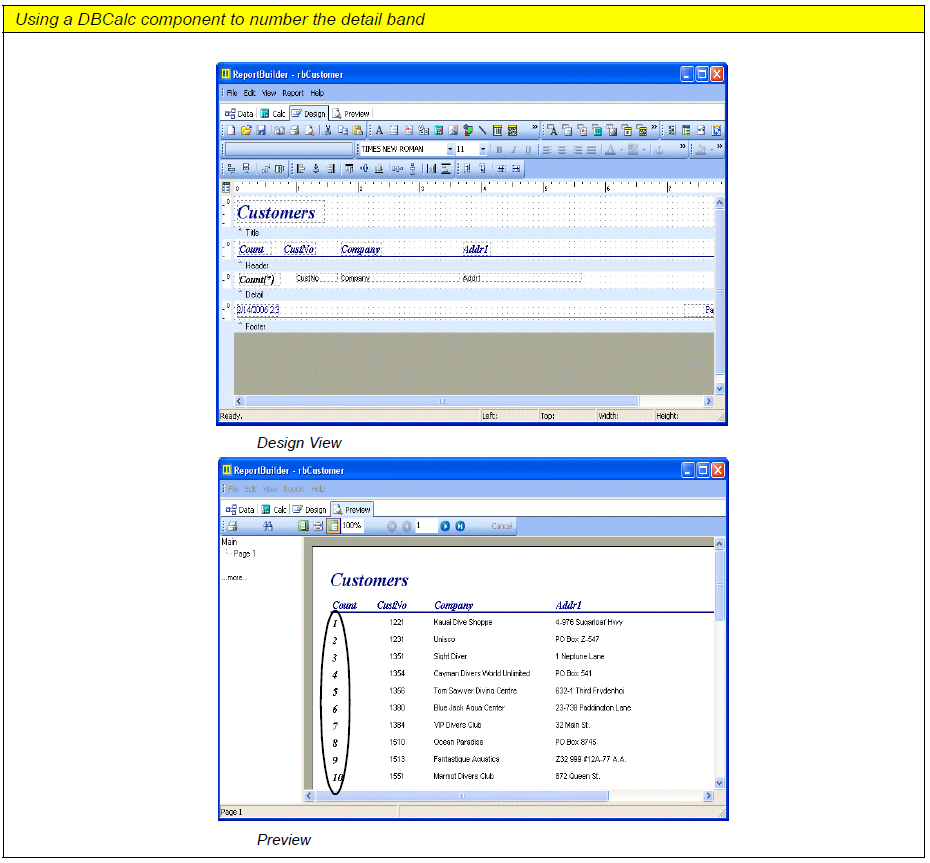Toggle Bold formatting in Design window
930x863 pixels.
(499, 149)
